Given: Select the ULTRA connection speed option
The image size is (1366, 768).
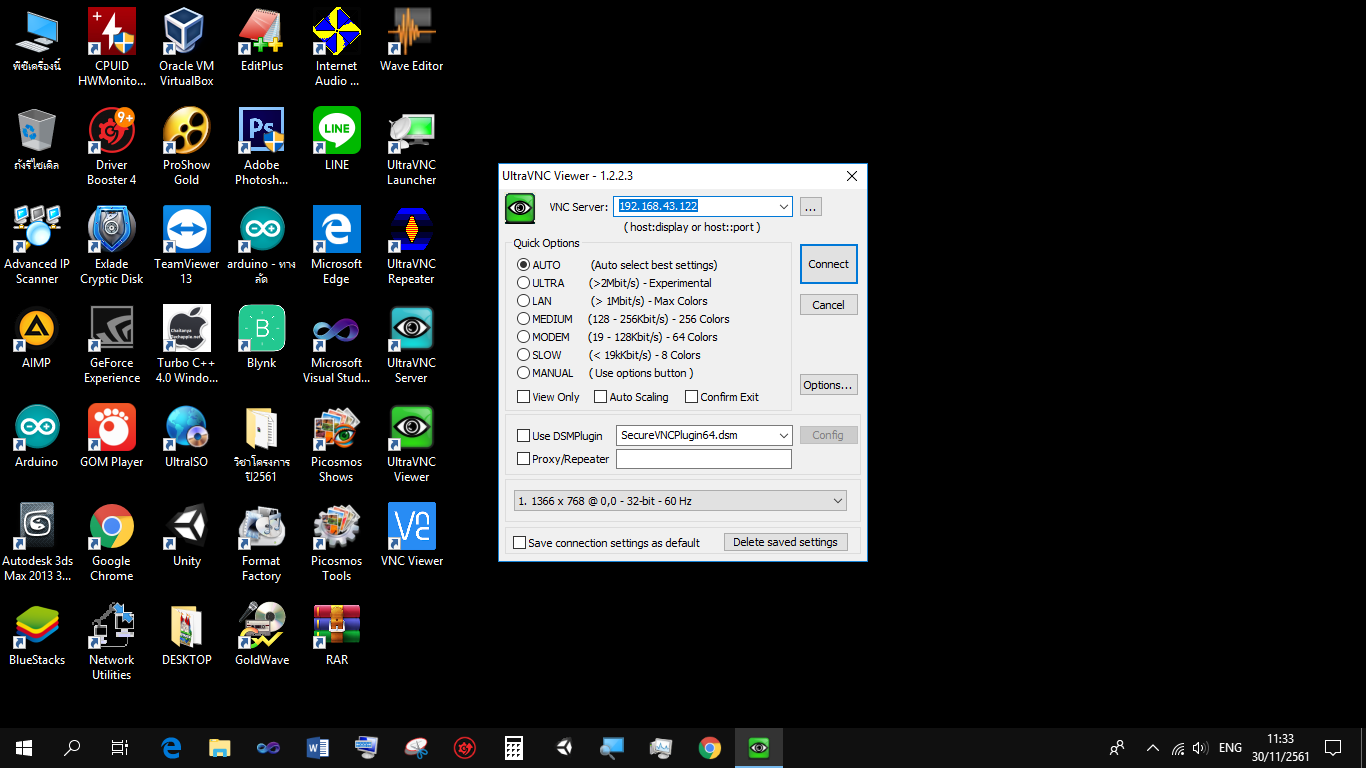Looking at the screenshot, I should point(524,282).
